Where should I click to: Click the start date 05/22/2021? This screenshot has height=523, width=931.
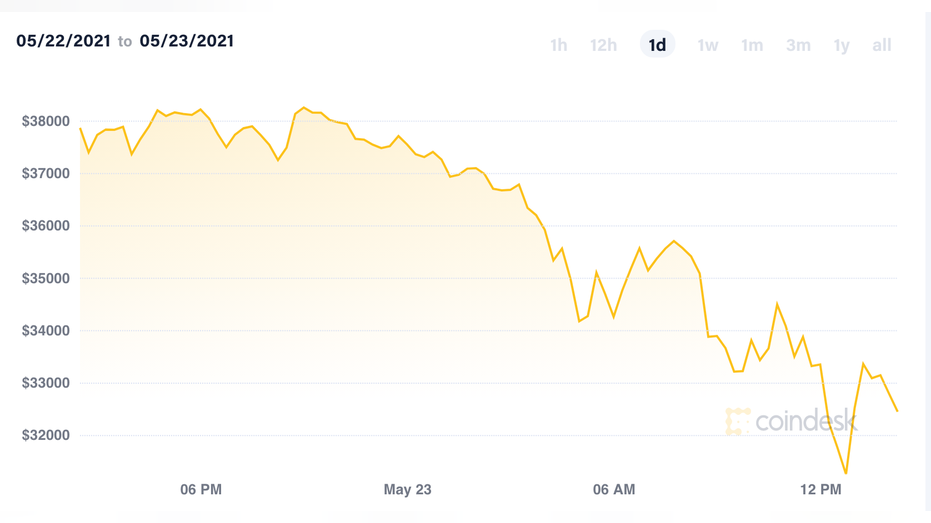[63, 41]
